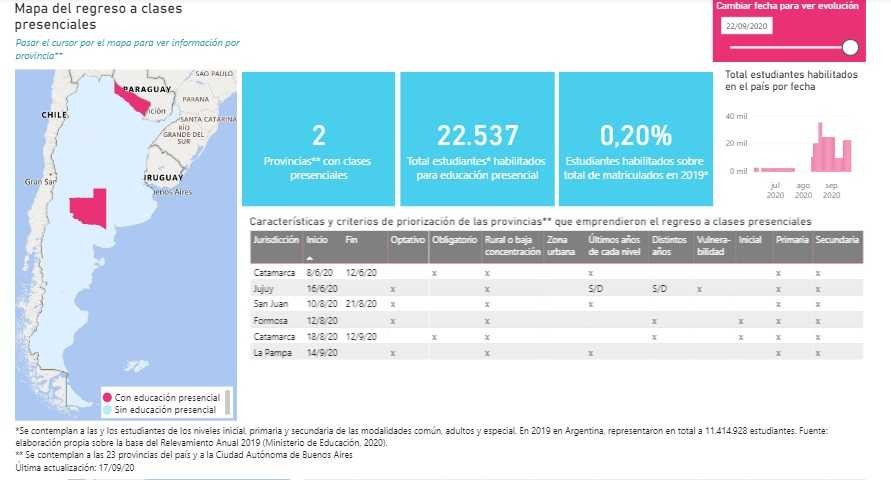The width and height of the screenshot is (891, 480).
Task: Sort table by Jurisdicción column header
Action: (277, 241)
